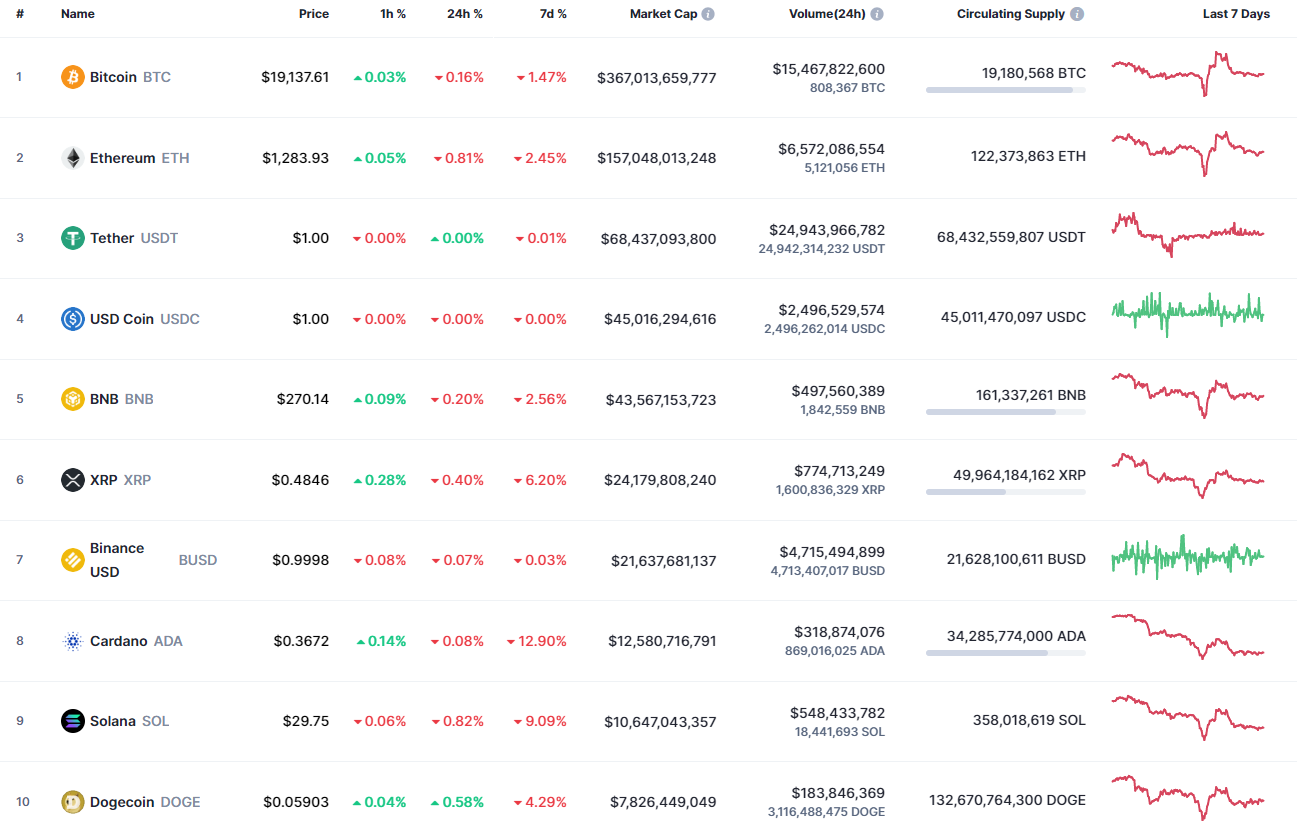Select the Ethereum logo icon
Viewport: 1297px width, 837px height.
point(72,157)
